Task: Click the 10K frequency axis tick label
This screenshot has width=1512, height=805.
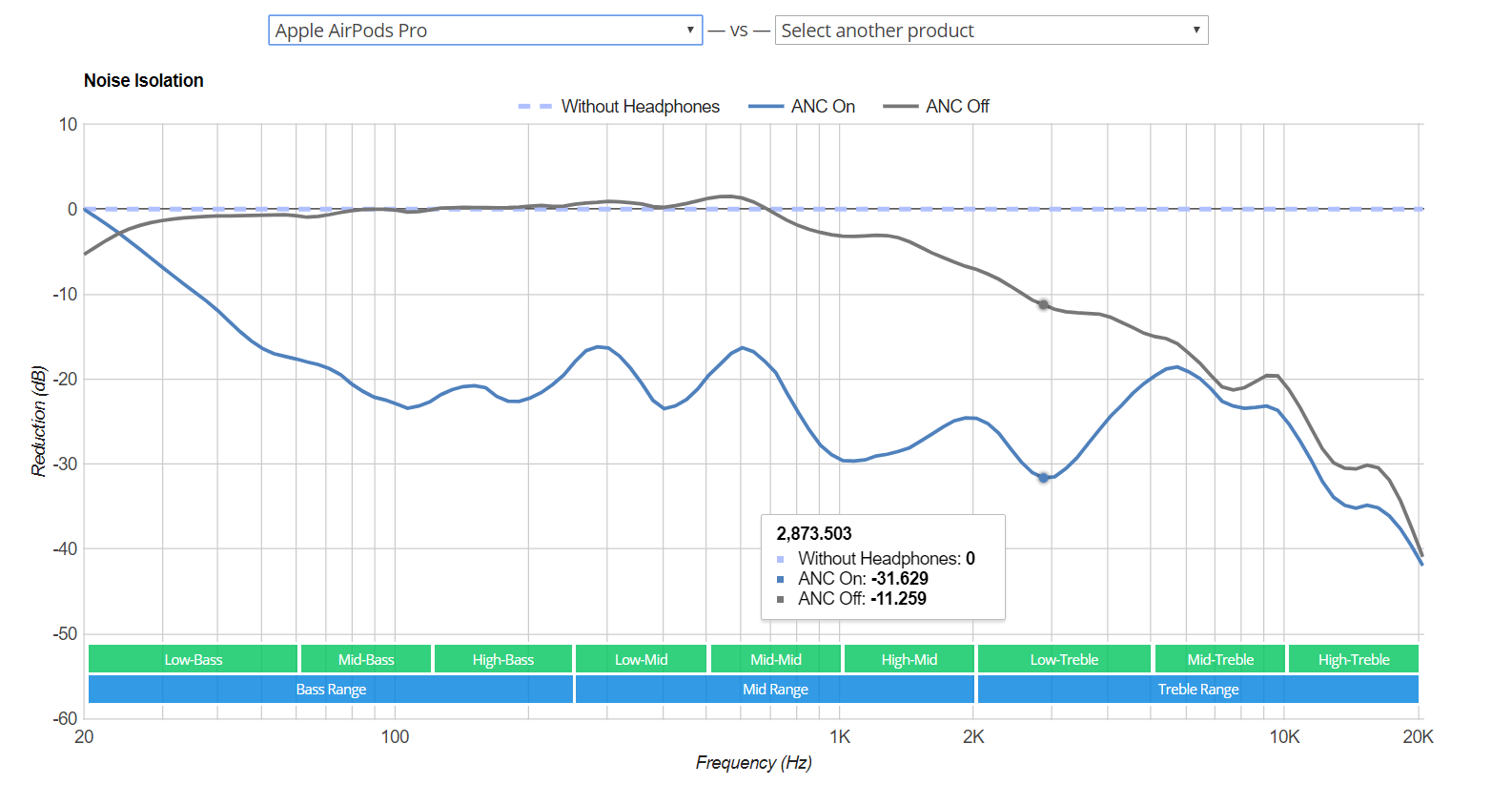Action: pos(1284,737)
